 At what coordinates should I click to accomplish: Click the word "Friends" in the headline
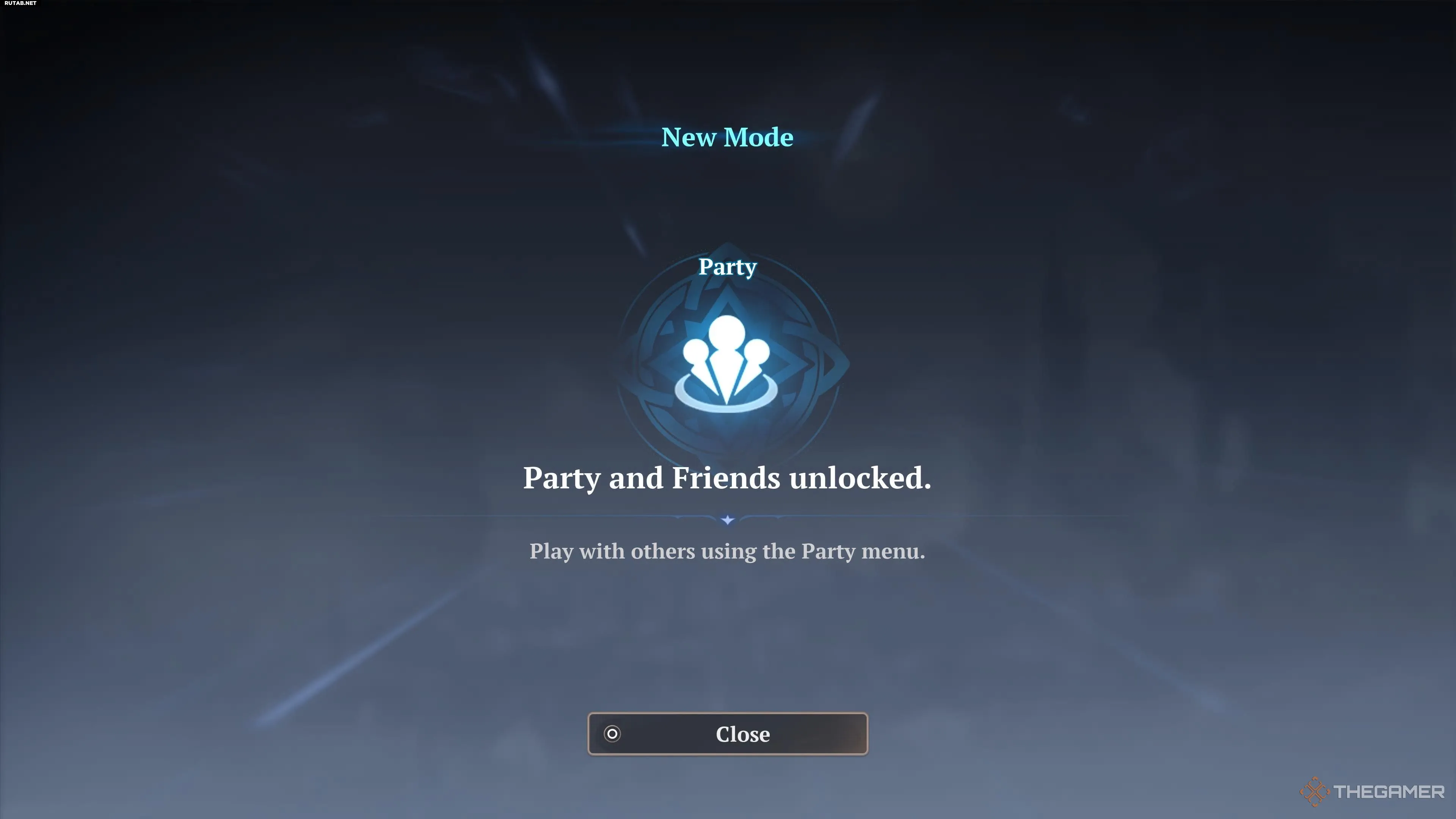726,478
